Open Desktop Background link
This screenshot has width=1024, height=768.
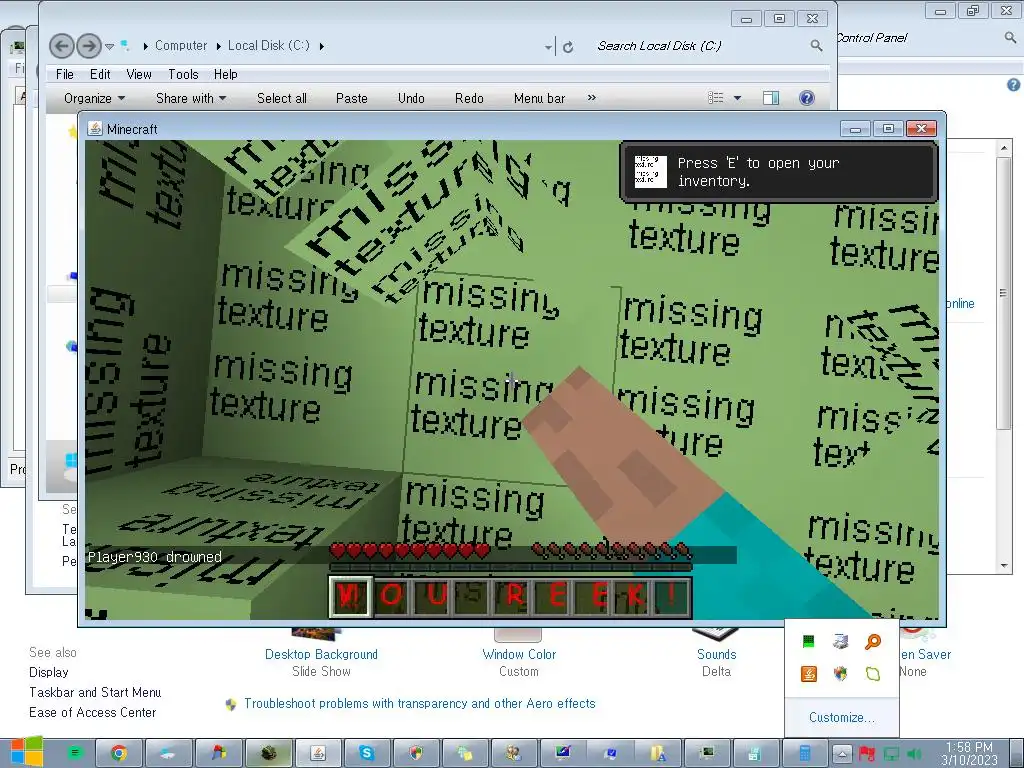tap(321, 654)
